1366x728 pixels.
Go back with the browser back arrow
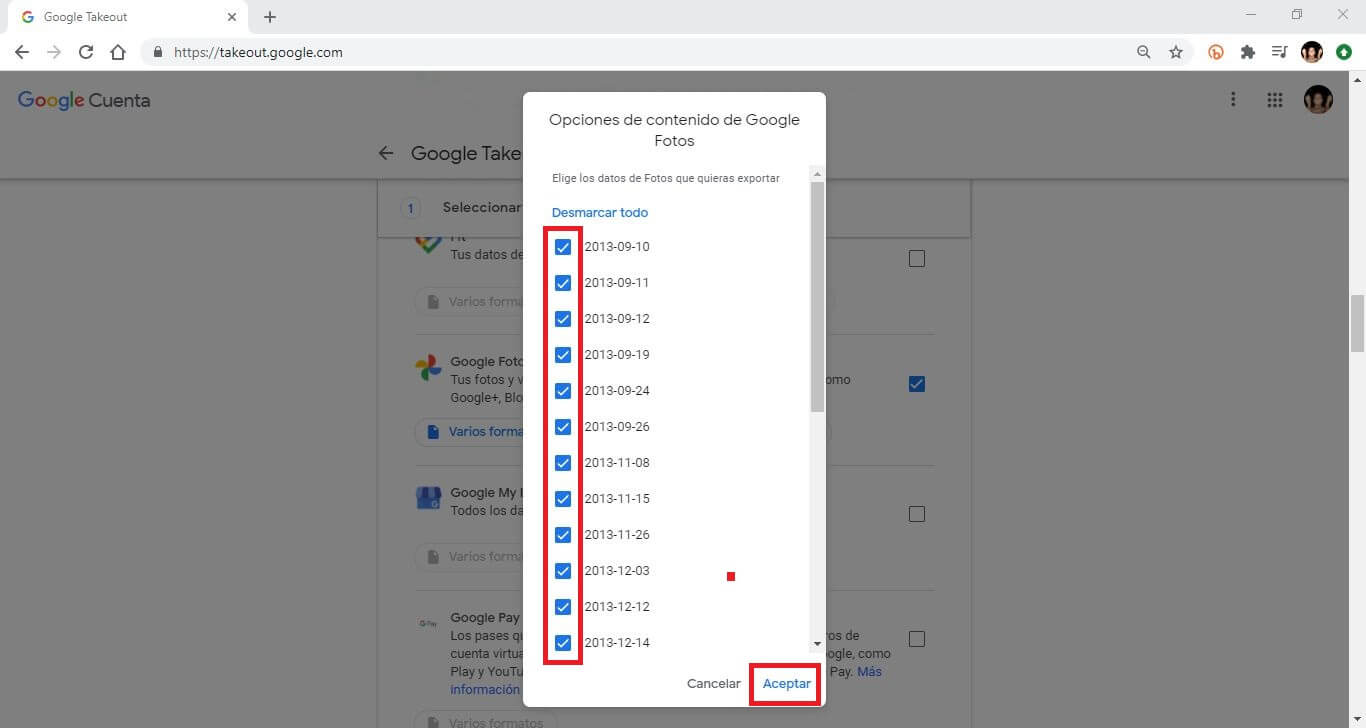click(22, 52)
